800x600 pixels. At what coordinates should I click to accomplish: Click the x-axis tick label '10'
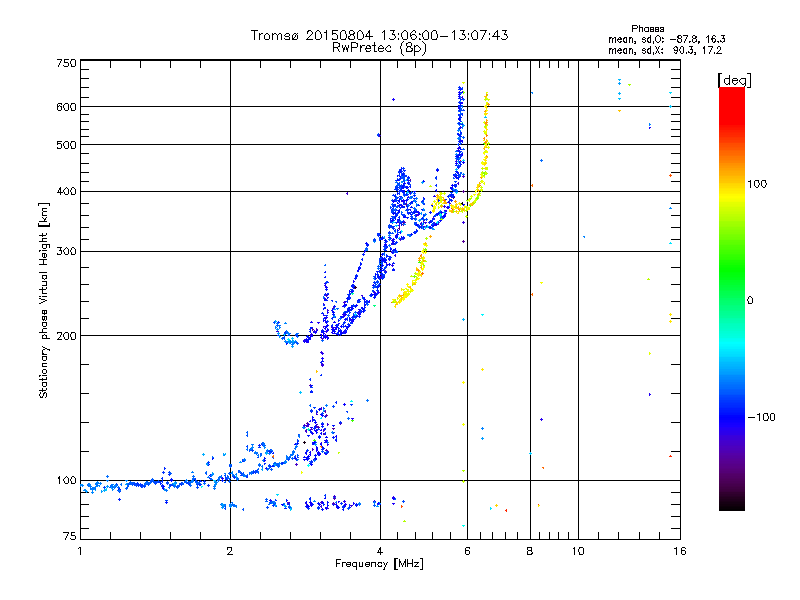coord(578,551)
